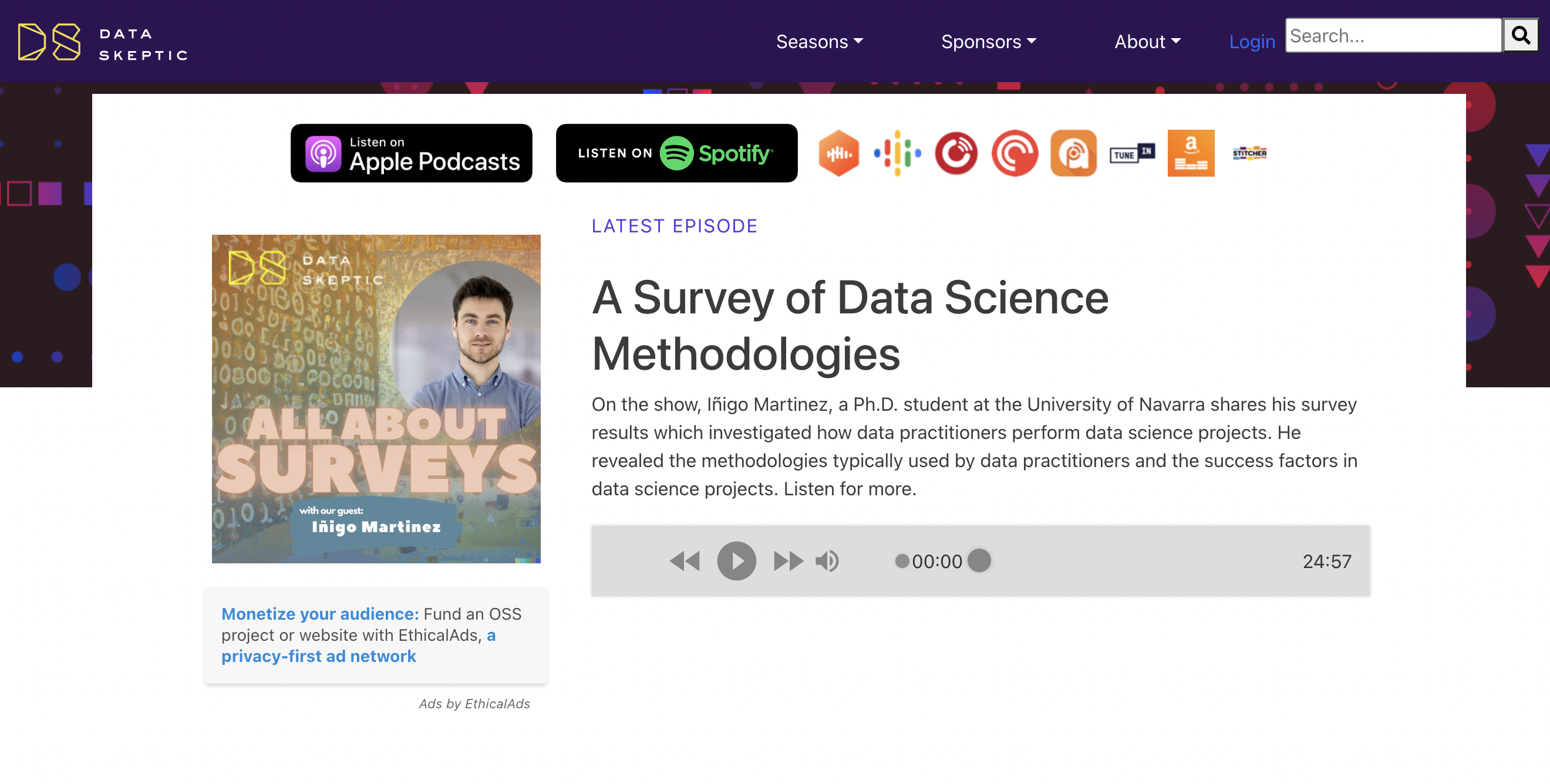This screenshot has width=1550, height=784.
Task: Open the Podcast Addict icon
Action: 1073,153
